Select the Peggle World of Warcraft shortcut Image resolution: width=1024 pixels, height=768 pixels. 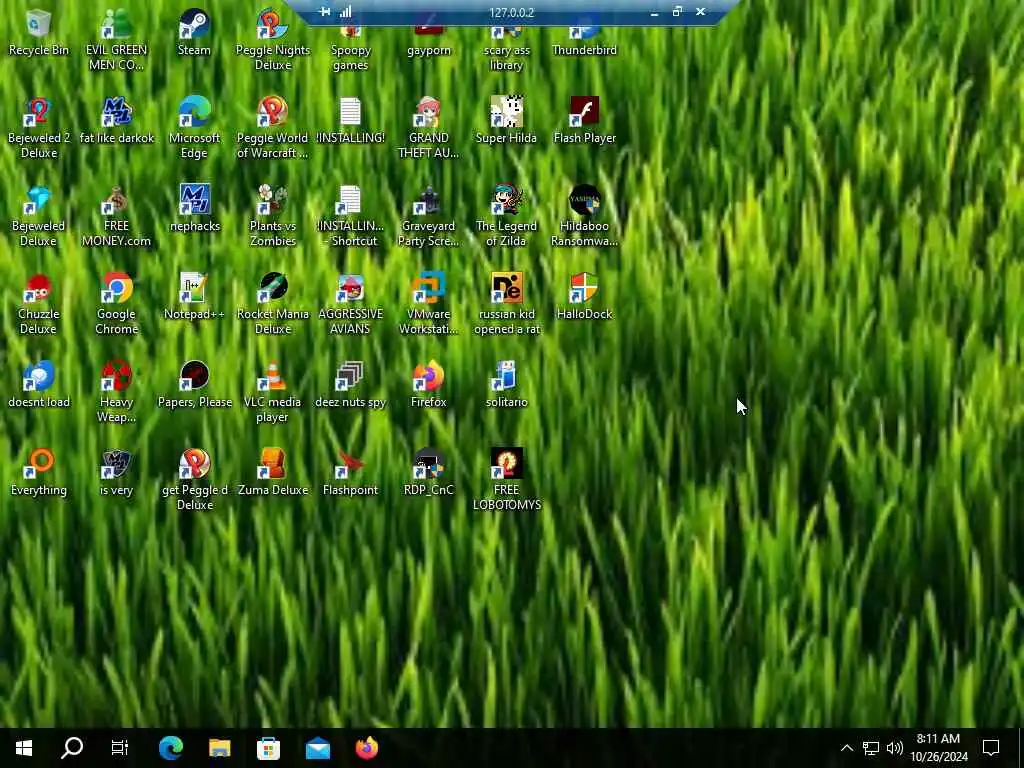272,127
